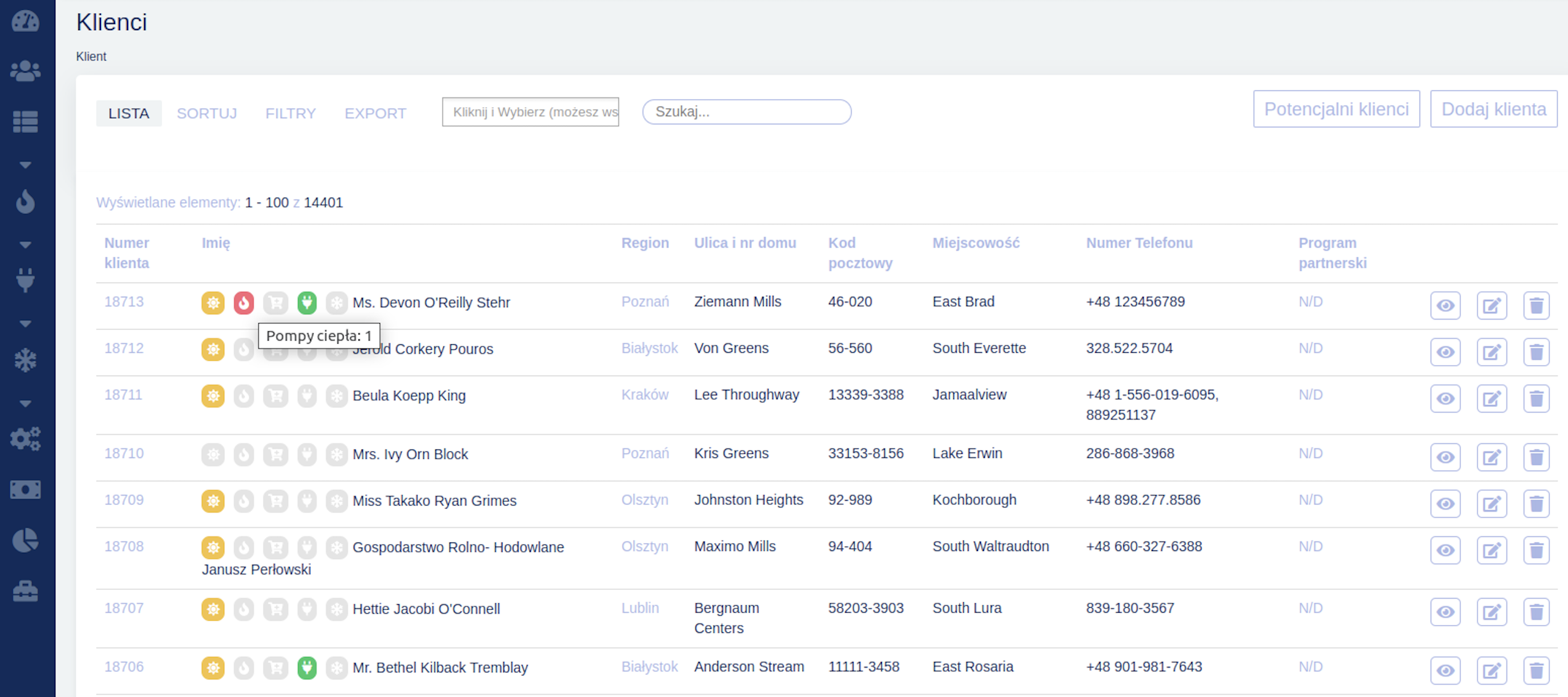Open the flame heating section in sidebar
Screen dimensions: 1568x697
pos(25,201)
